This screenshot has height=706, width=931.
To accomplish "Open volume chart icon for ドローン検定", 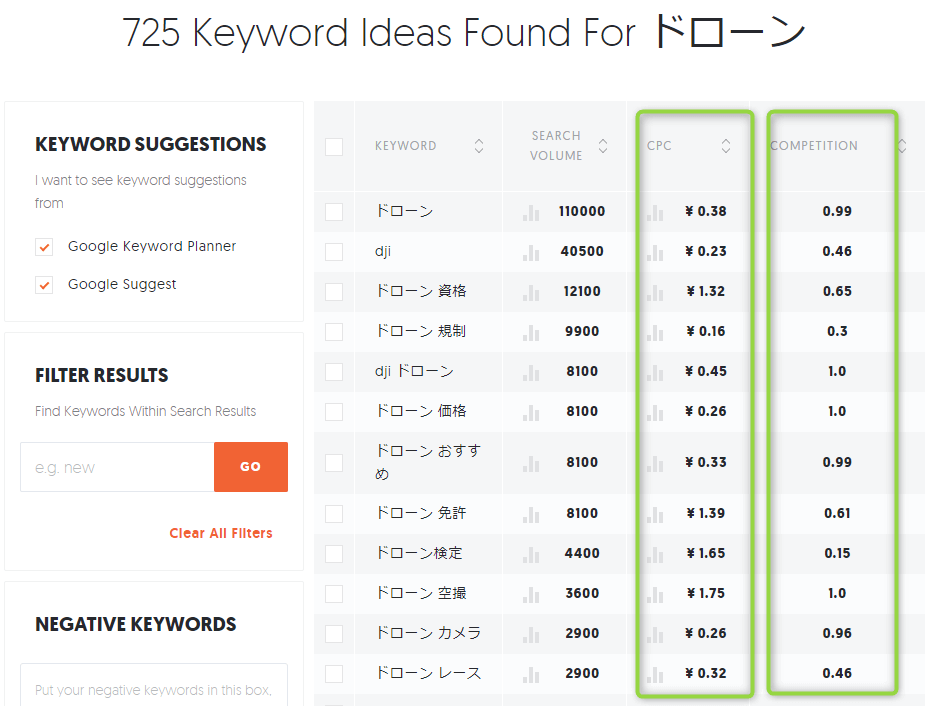I will coord(531,554).
